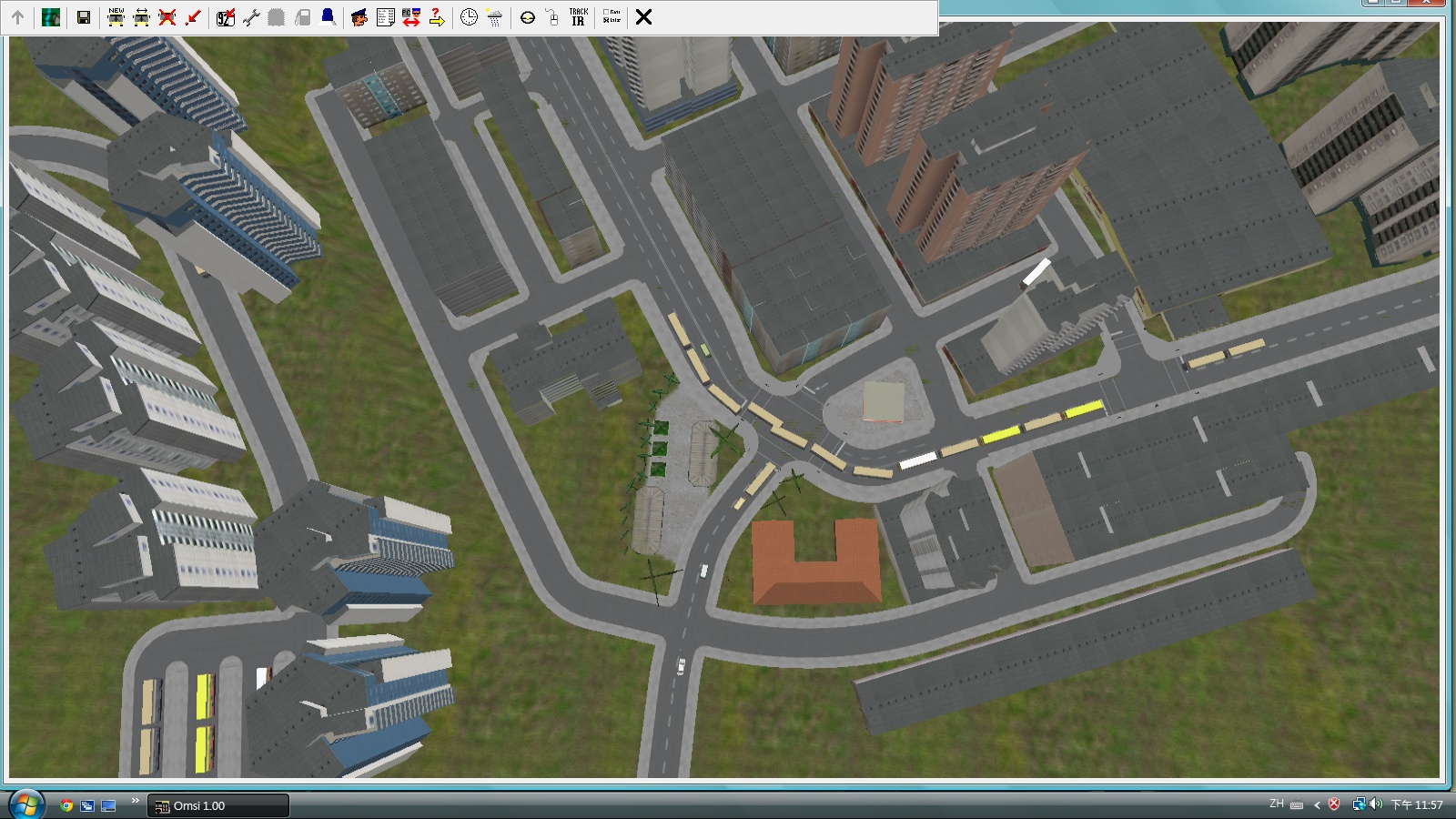Toggle mouse control icon

click(552, 17)
